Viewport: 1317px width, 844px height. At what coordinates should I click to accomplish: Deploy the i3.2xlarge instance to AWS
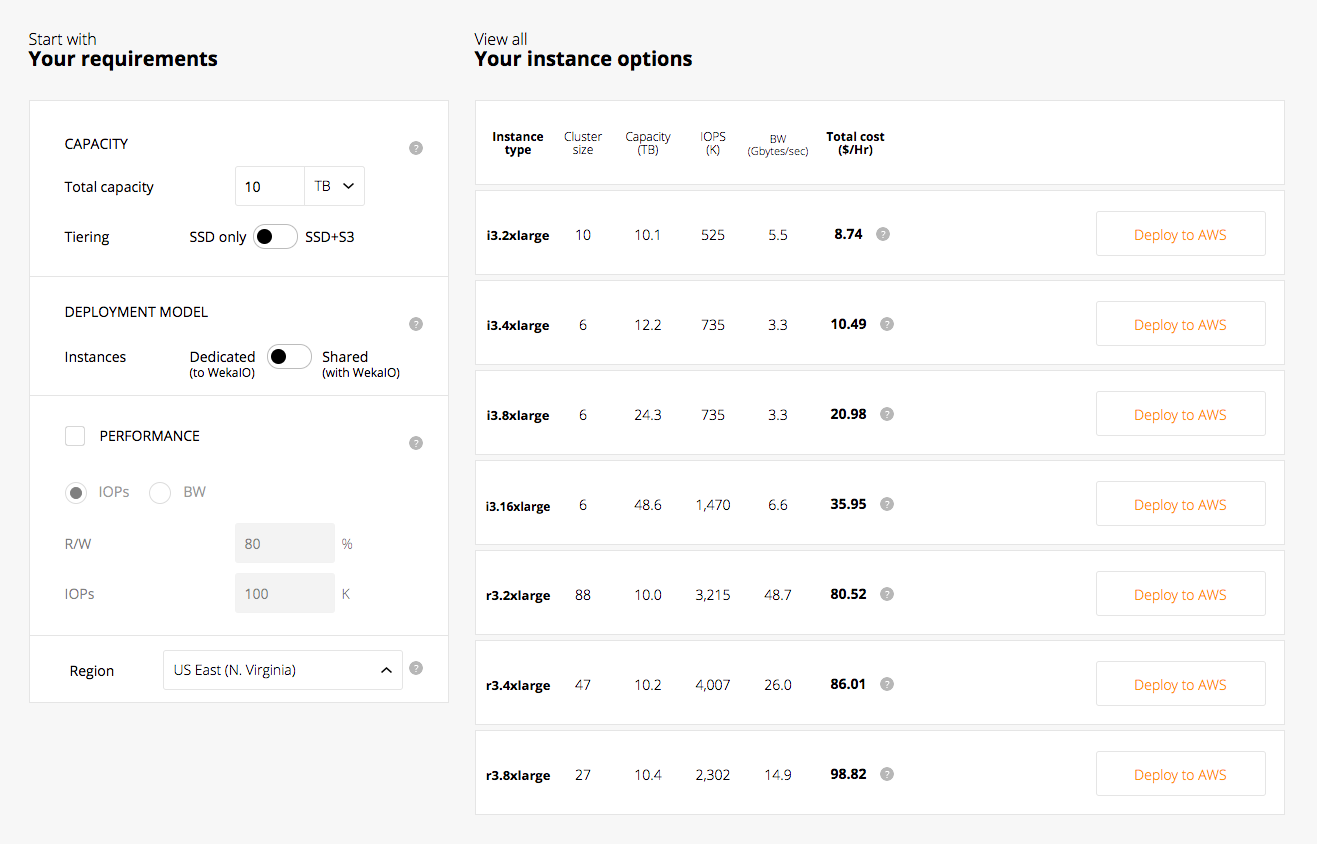point(1180,234)
